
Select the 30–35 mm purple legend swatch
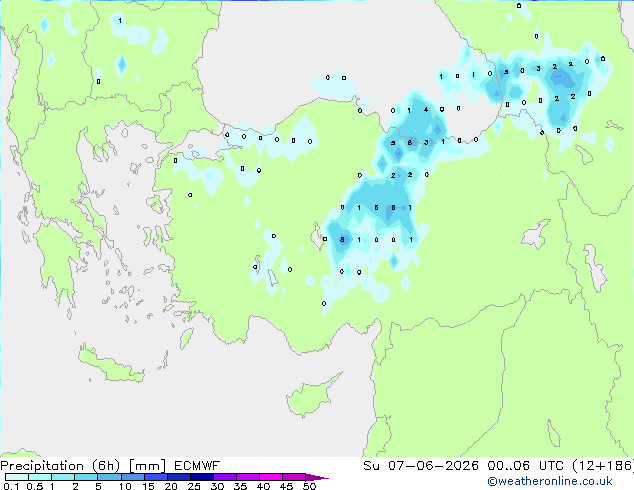coord(224,477)
